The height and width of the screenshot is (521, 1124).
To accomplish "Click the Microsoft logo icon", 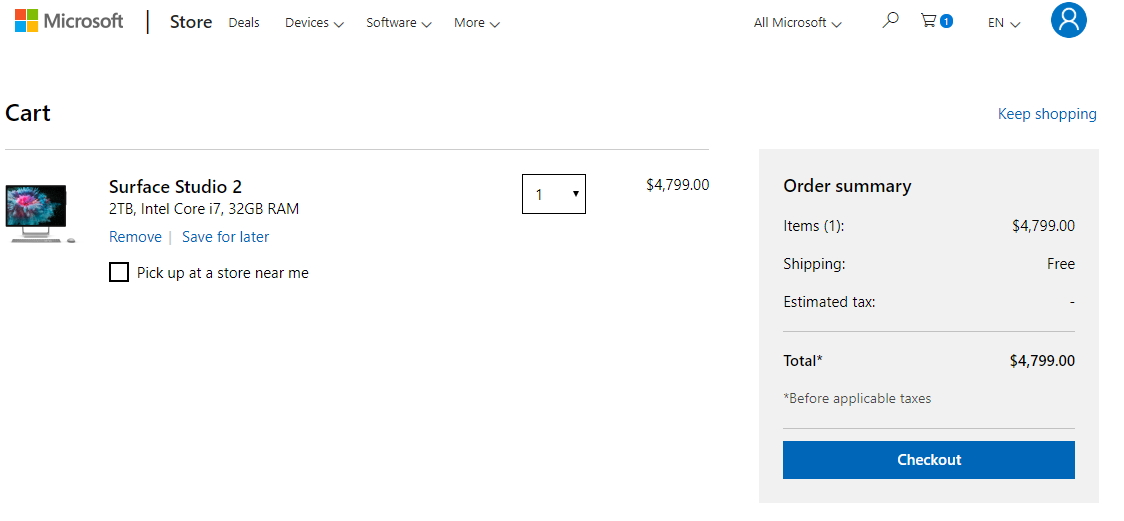I will point(27,21).
